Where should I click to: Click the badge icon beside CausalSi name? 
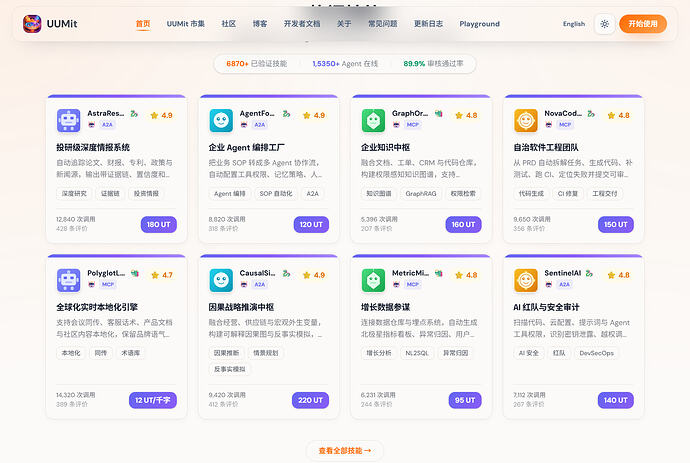pyautogui.click(x=286, y=274)
